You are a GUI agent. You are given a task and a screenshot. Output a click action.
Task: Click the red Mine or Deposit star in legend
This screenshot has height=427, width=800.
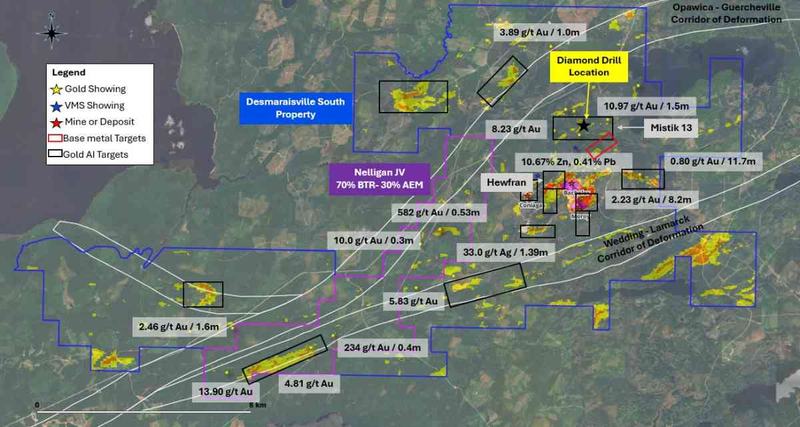(x=57, y=122)
